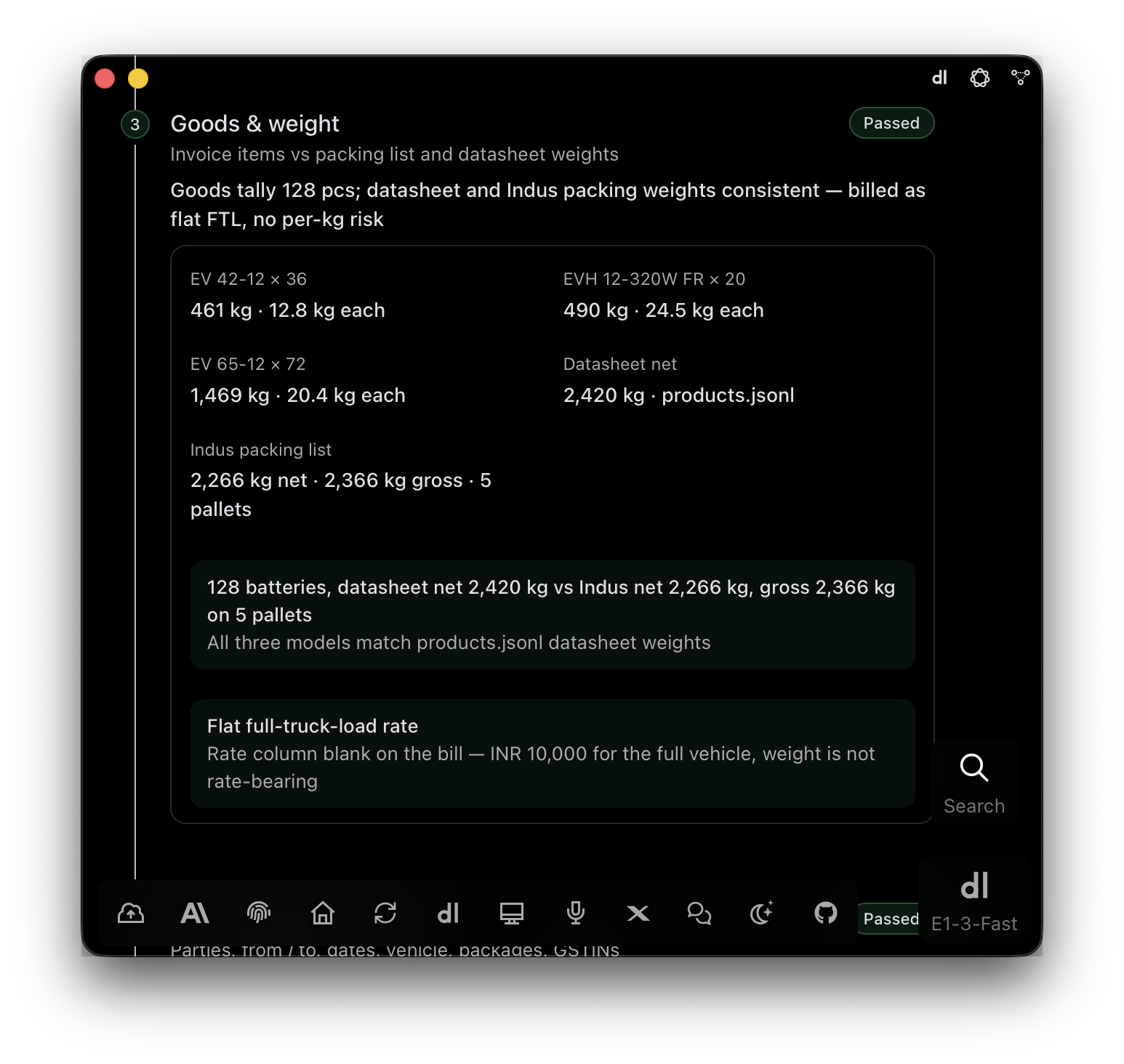Click the dl icon in top bar

(939, 78)
